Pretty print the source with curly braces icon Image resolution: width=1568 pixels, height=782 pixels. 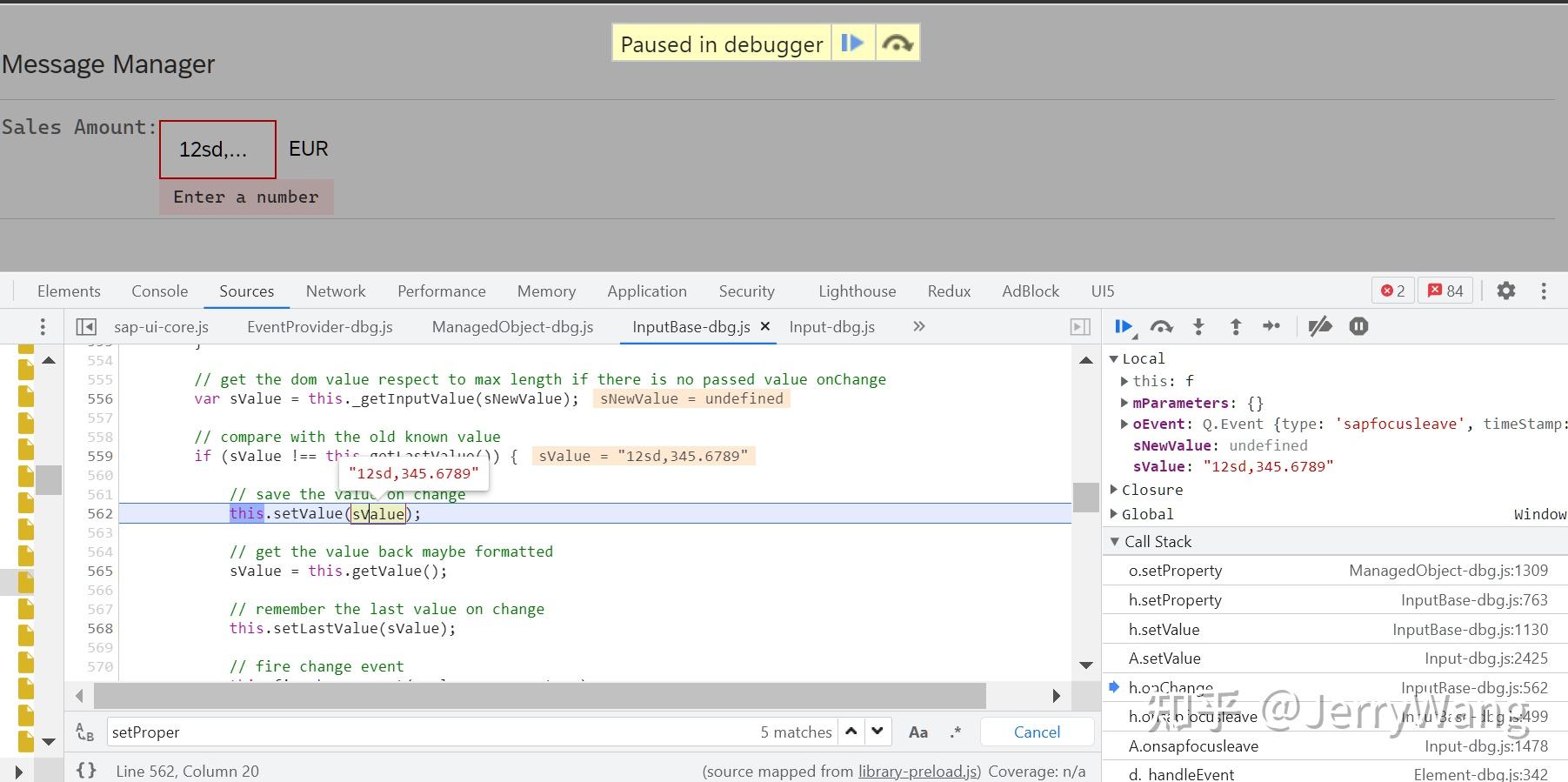click(86, 771)
